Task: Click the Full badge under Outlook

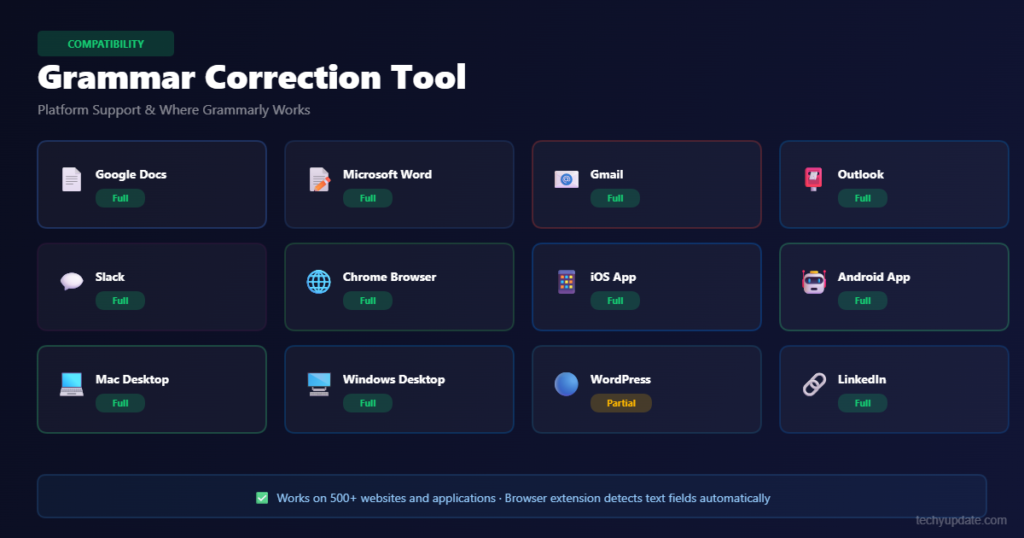Action: click(x=863, y=198)
